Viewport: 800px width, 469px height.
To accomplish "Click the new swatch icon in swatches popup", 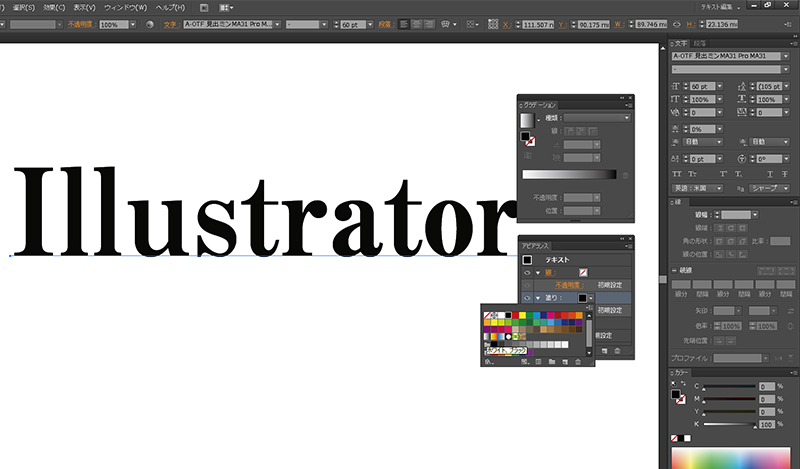I will click(x=565, y=362).
